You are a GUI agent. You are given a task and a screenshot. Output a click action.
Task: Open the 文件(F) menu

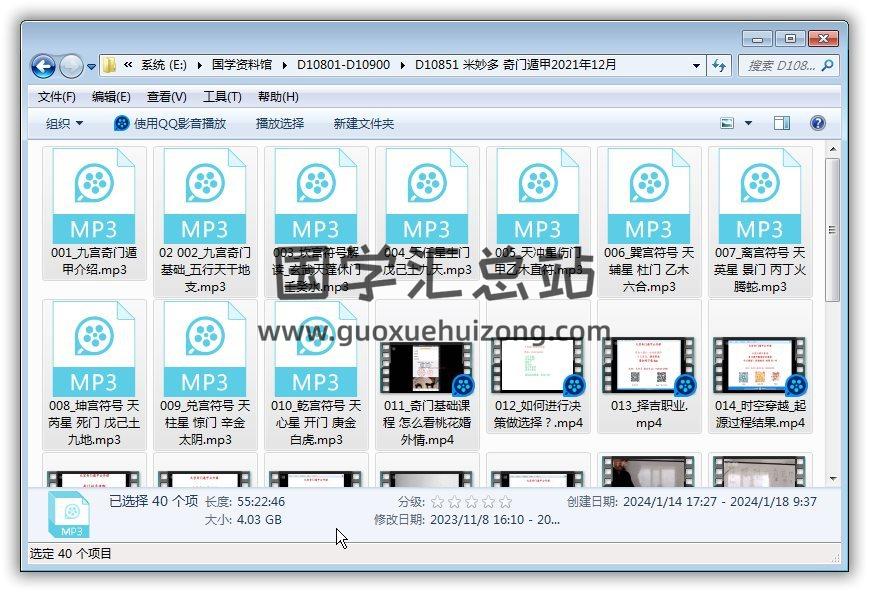56,96
